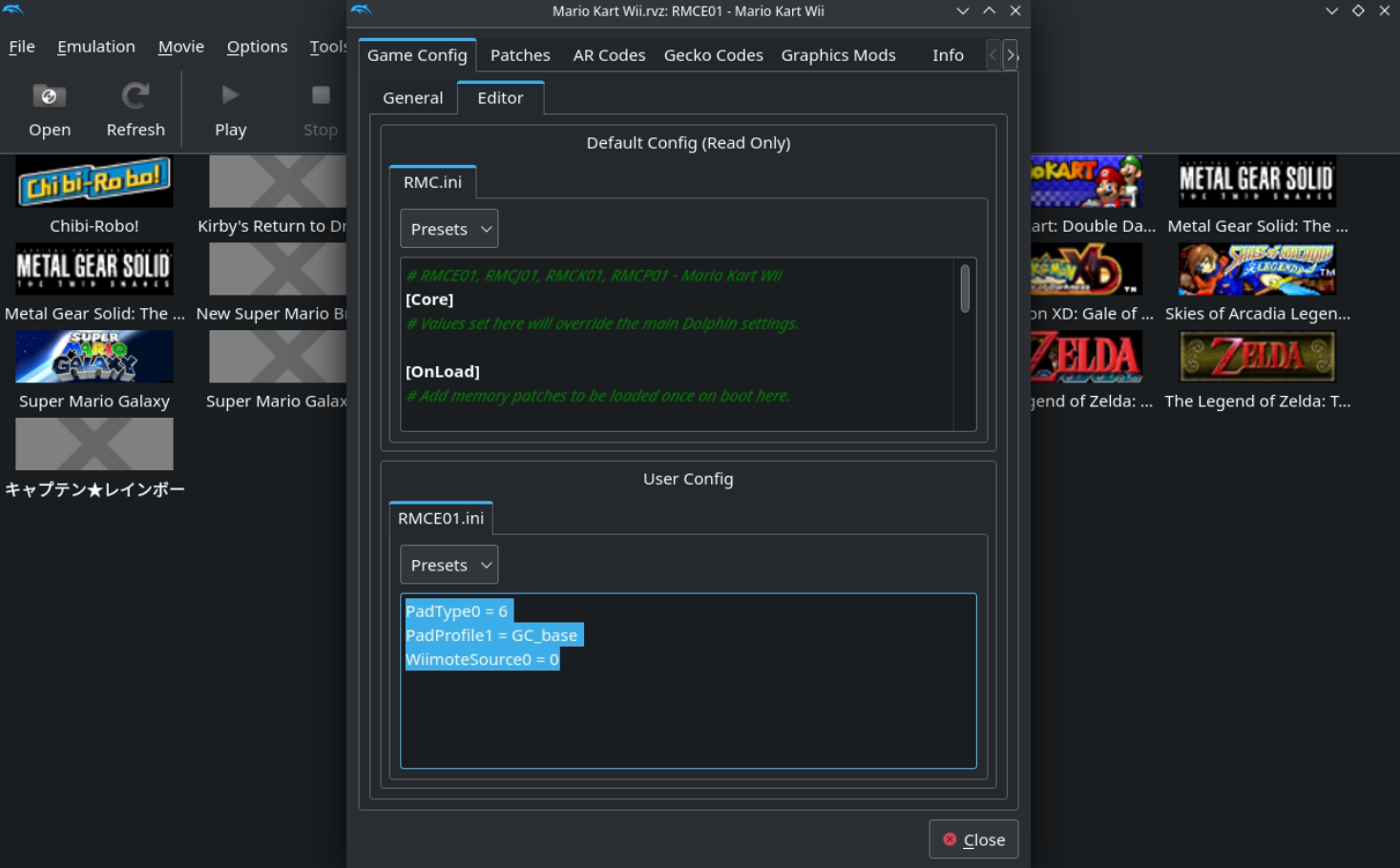Switch to the AR Codes tab
Image resolution: width=1400 pixels, height=868 pixels.
click(x=609, y=55)
